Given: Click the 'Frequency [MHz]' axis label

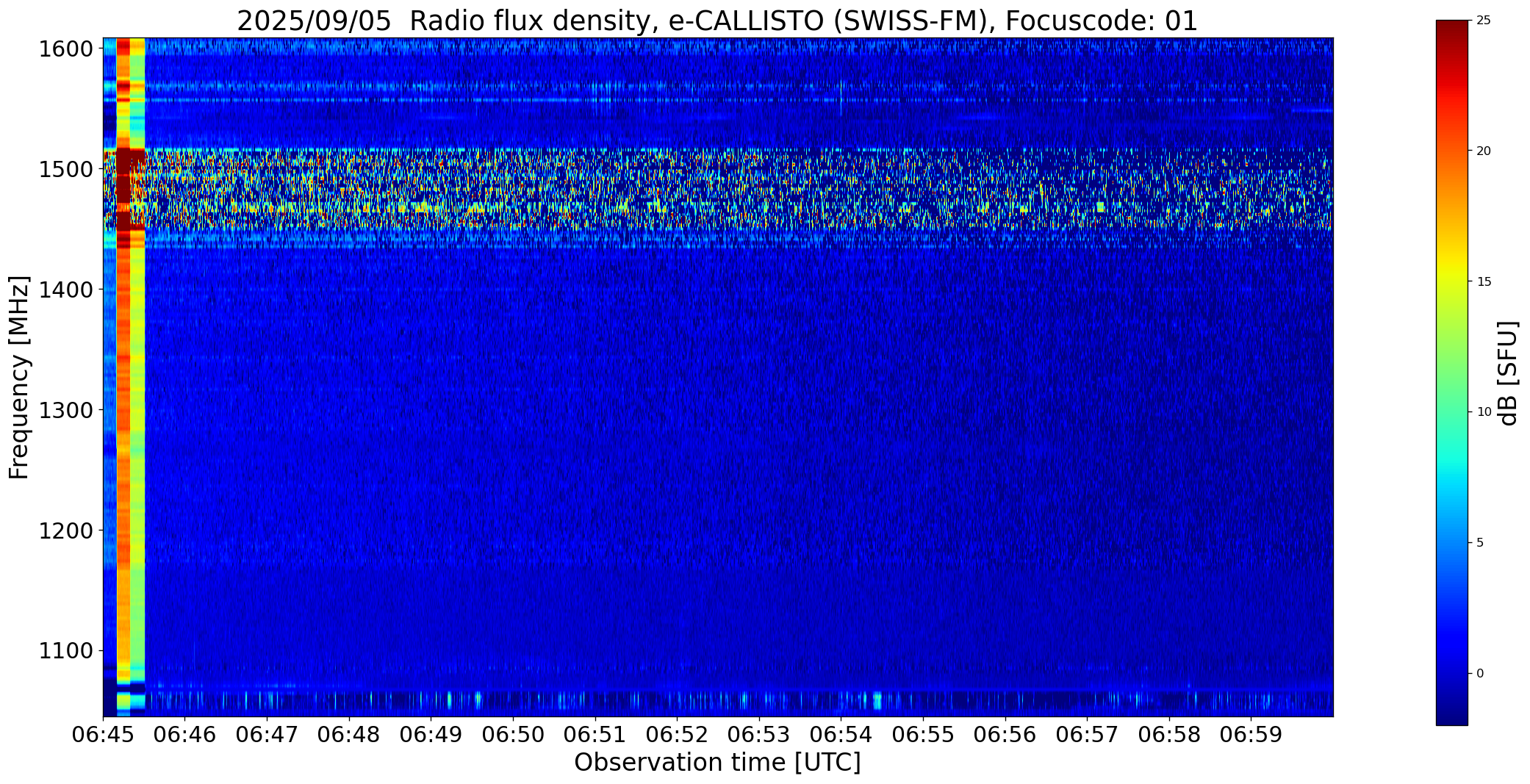Looking at the screenshot, I should pyautogui.click(x=19, y=377).
